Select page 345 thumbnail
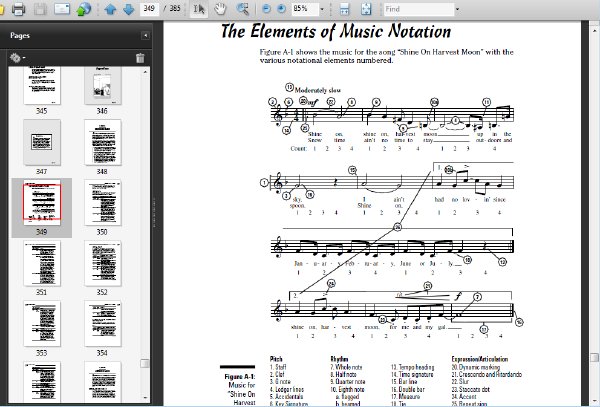 (x=42, y=85)
